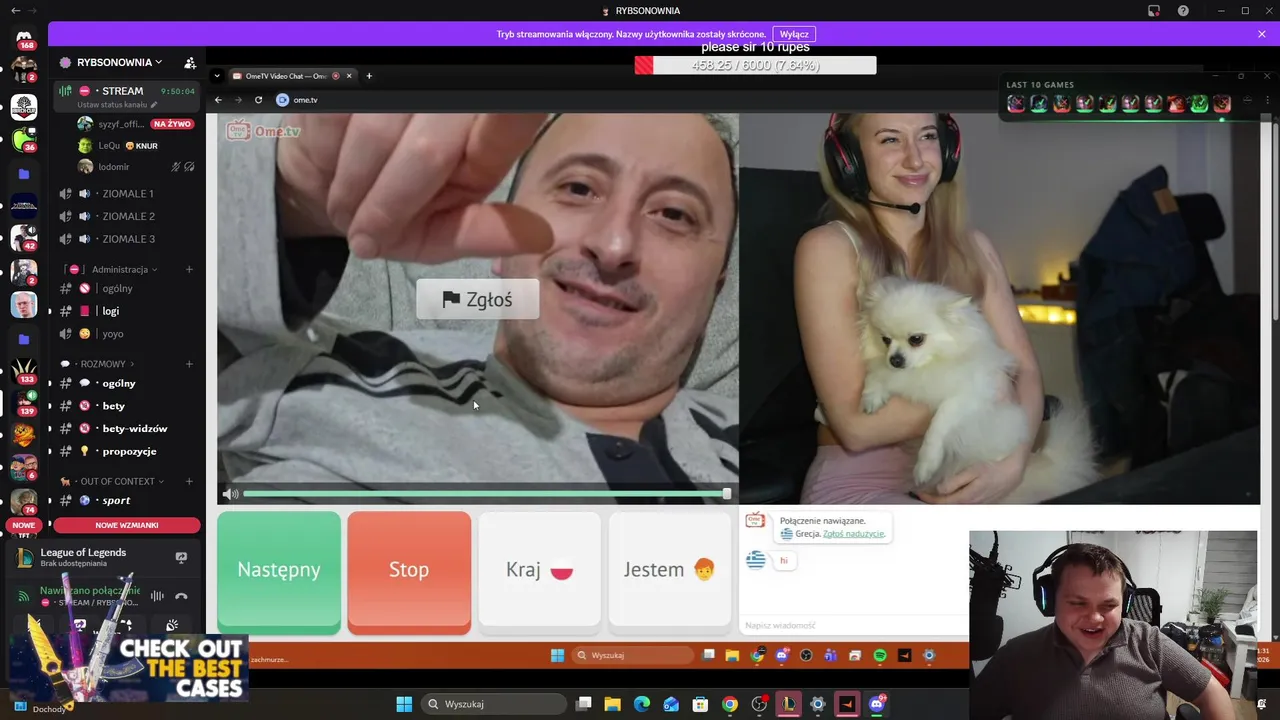Reload the ome.tv page

[258, 100]
